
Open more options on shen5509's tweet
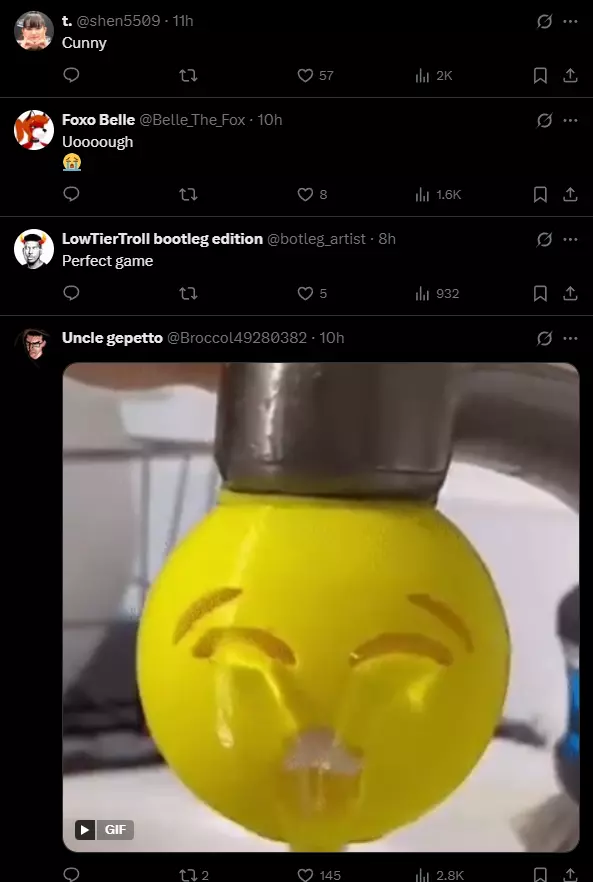coord(570,21)
